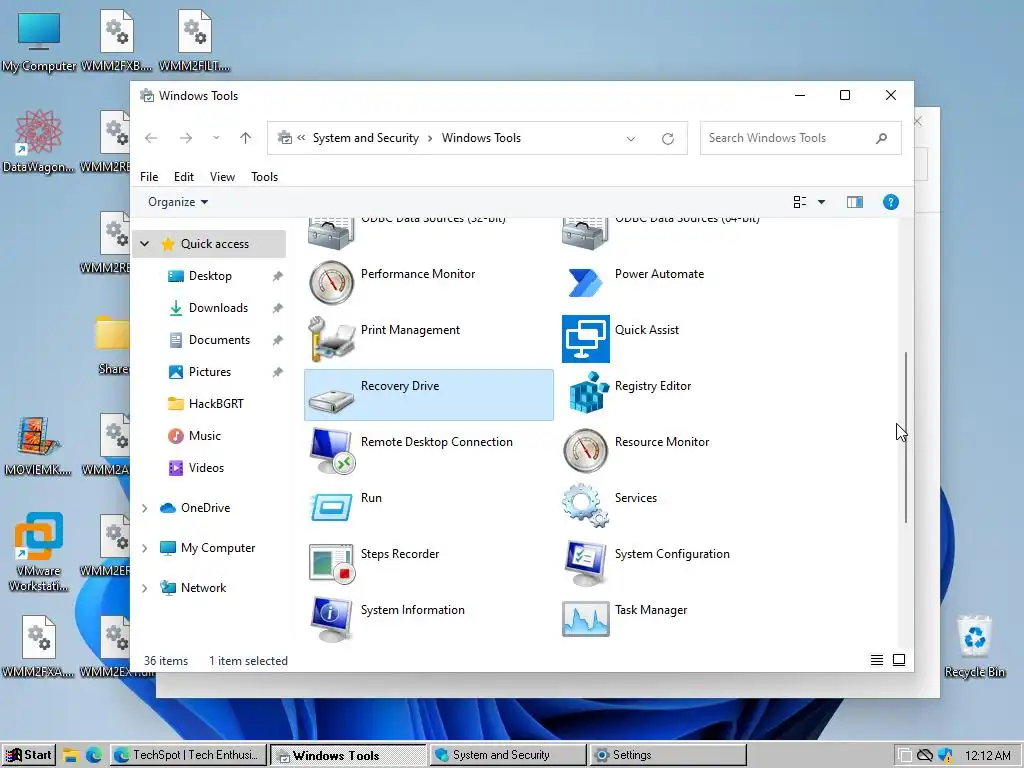Switch to Settings taskbar window
The height and width of the screenshot is (768, 1024).
(667, 755)
